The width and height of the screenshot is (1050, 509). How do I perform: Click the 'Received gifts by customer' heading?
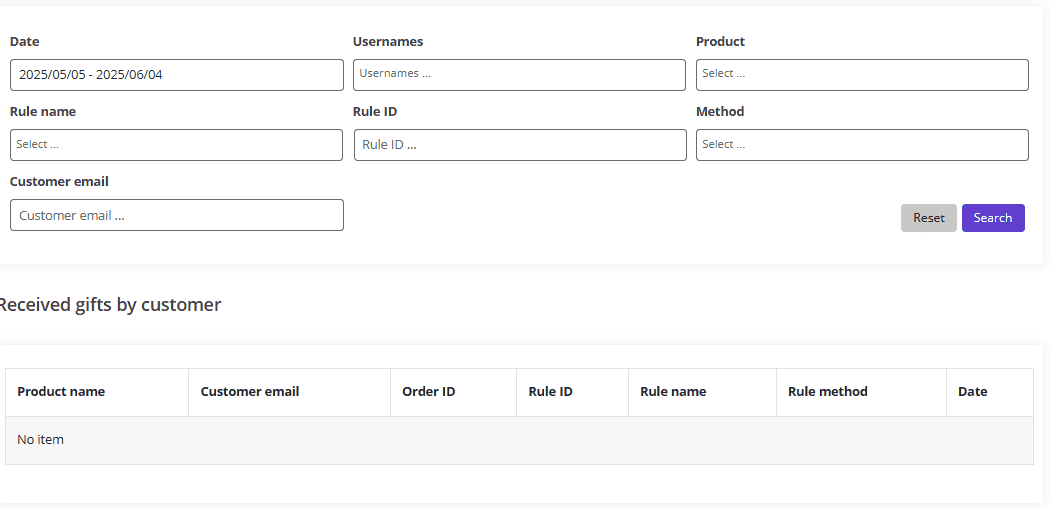pos(109,305)
